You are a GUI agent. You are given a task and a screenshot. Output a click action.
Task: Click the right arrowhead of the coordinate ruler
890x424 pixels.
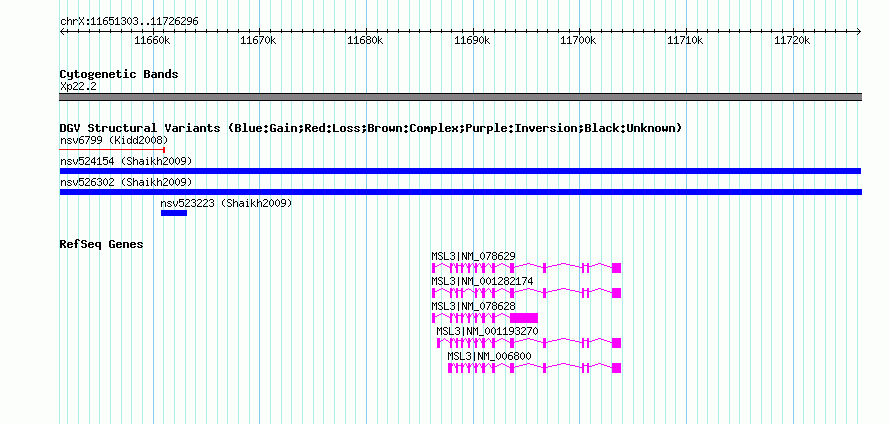pyautogui.click(x=859, y=31)
